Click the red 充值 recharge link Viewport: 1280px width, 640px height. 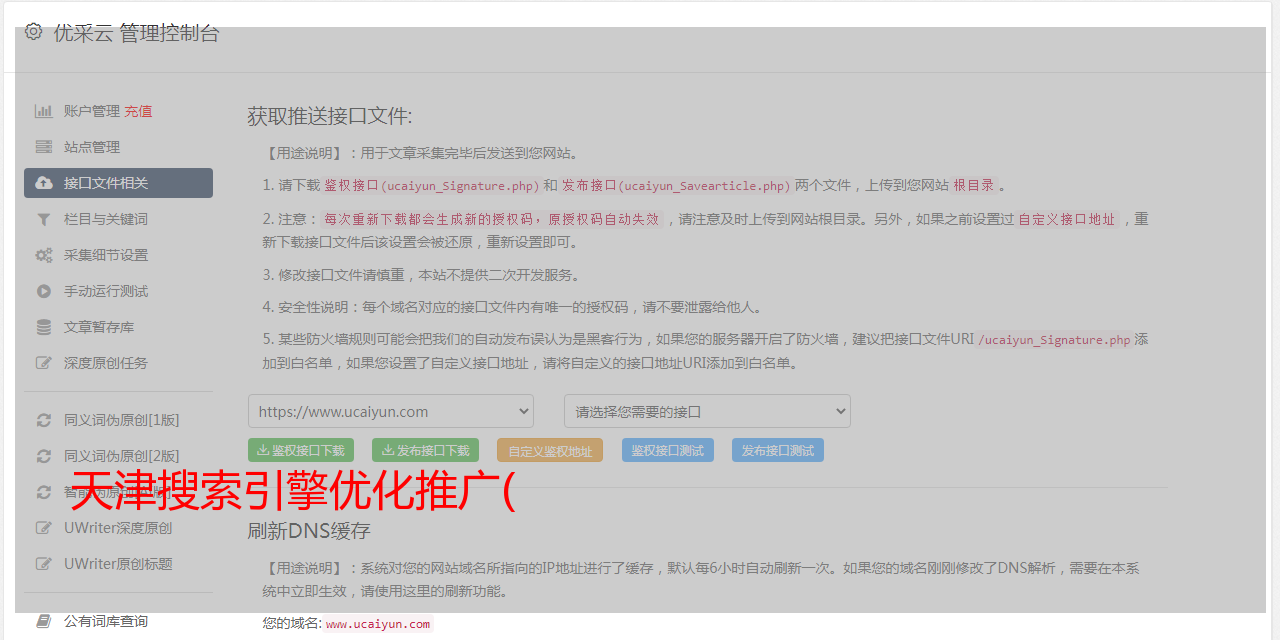138,111
